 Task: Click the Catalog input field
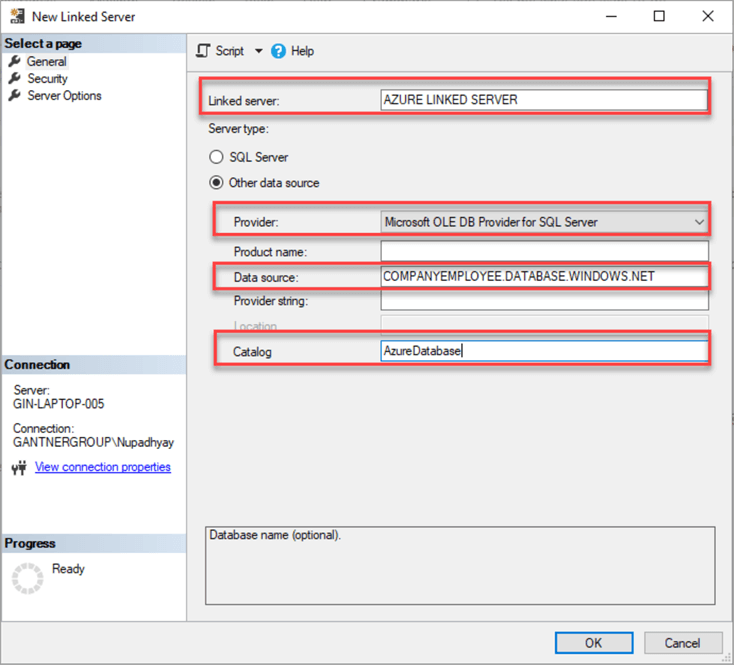[544, 351]
